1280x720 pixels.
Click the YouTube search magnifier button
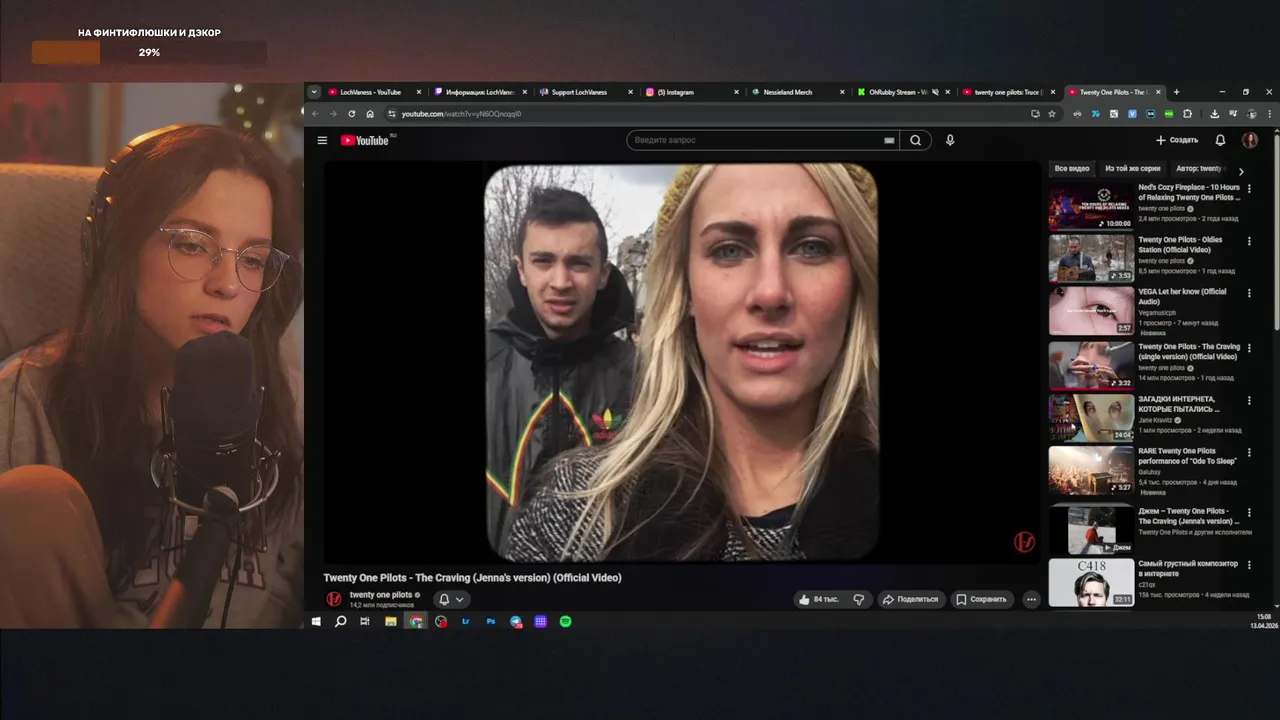(x=915, y=140)
